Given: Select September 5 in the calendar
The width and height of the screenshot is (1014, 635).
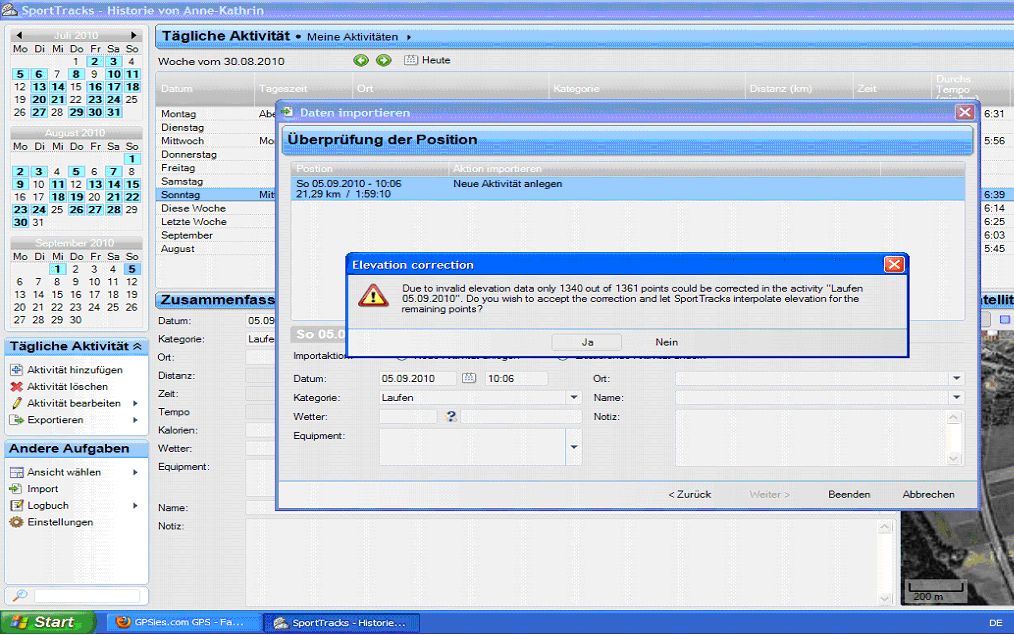Looking at the screenshot, I should (133, 269).
